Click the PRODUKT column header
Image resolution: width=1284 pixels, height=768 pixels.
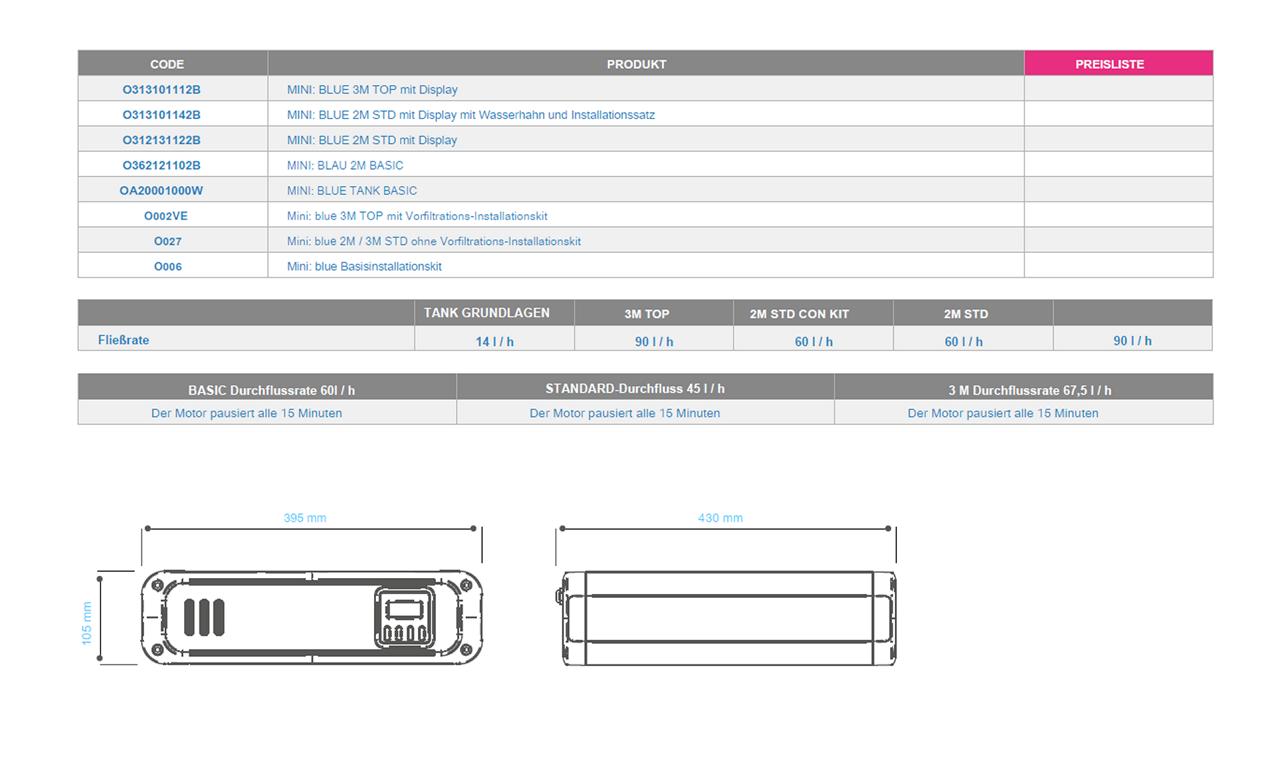click(x=636, y=64)
